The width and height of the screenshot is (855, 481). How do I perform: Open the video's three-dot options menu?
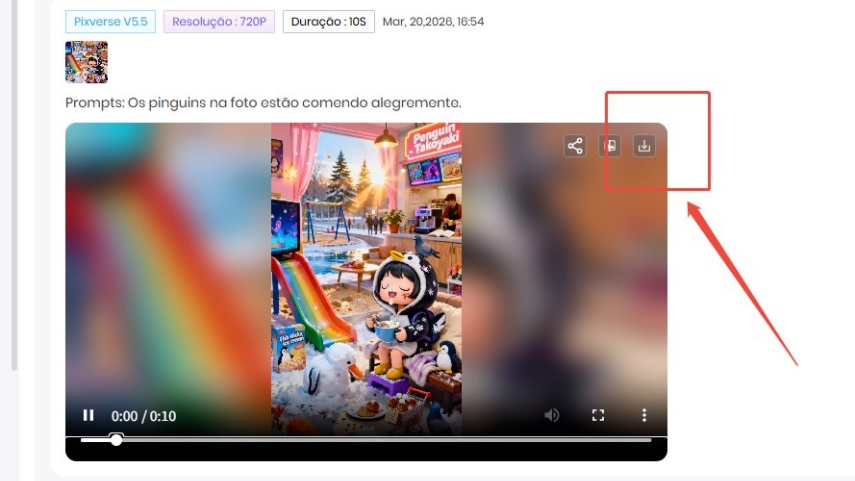click(644, 416)
